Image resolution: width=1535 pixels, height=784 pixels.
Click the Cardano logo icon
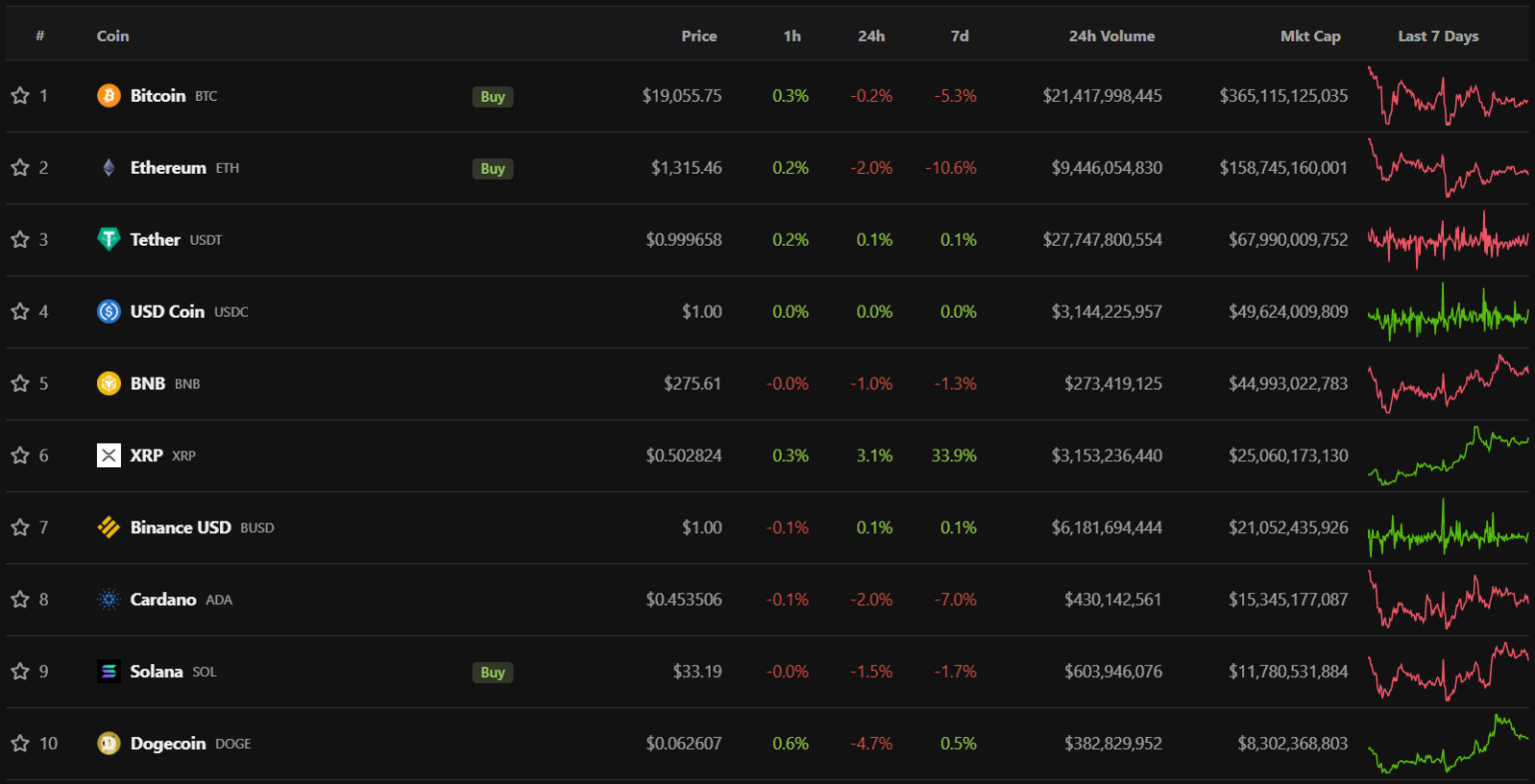pos(109,599)
